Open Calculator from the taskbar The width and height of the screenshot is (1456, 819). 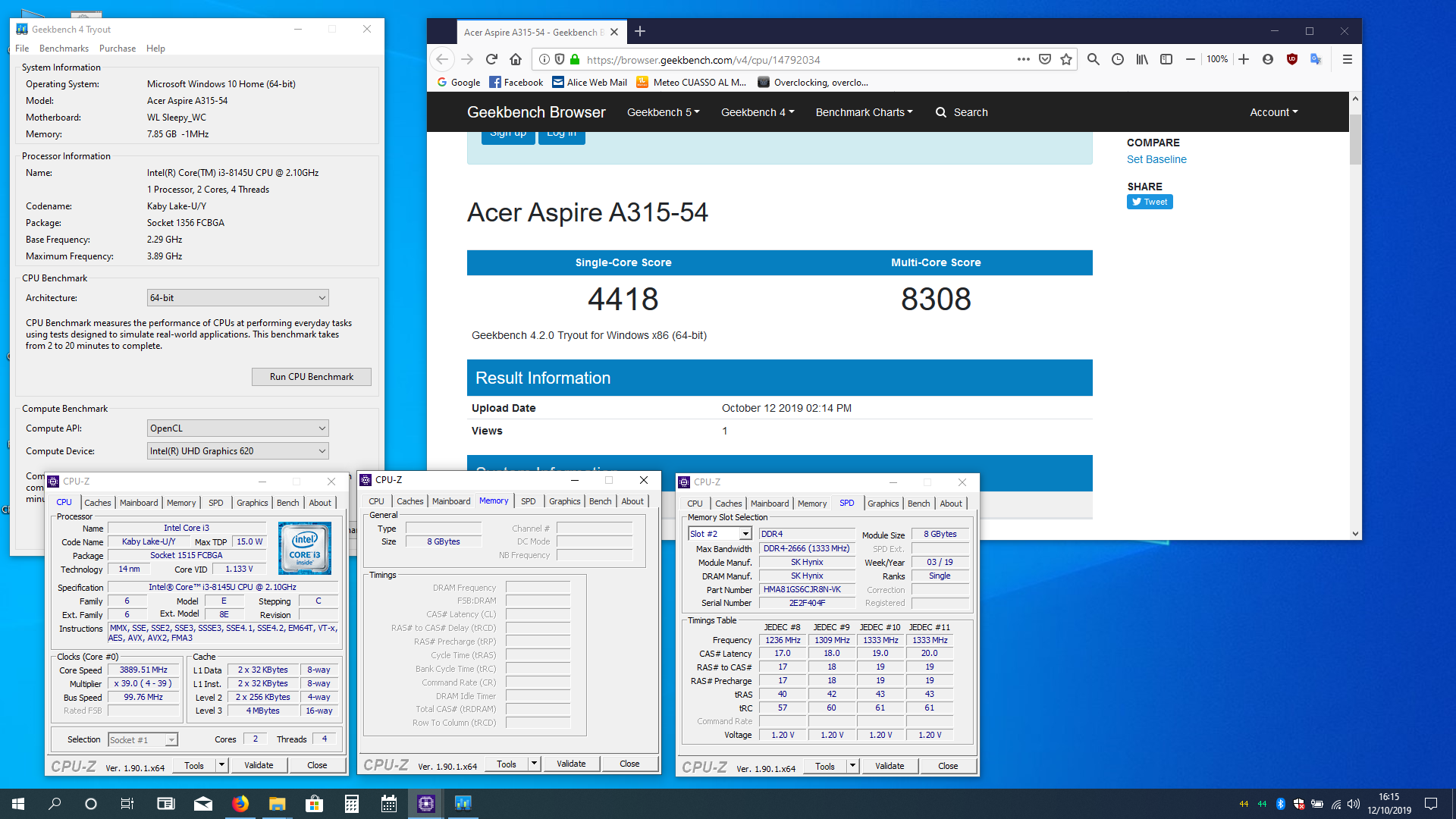click(351, 804)
